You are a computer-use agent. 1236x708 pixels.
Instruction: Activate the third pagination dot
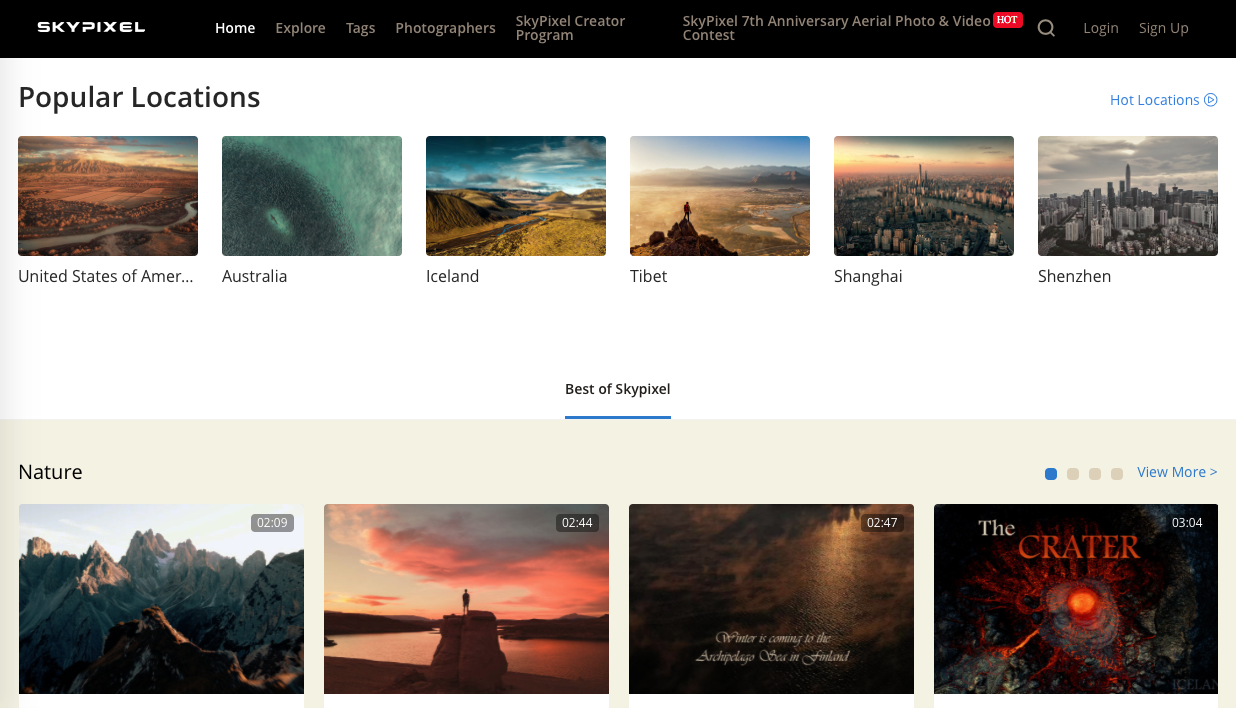pos(1095,473)
